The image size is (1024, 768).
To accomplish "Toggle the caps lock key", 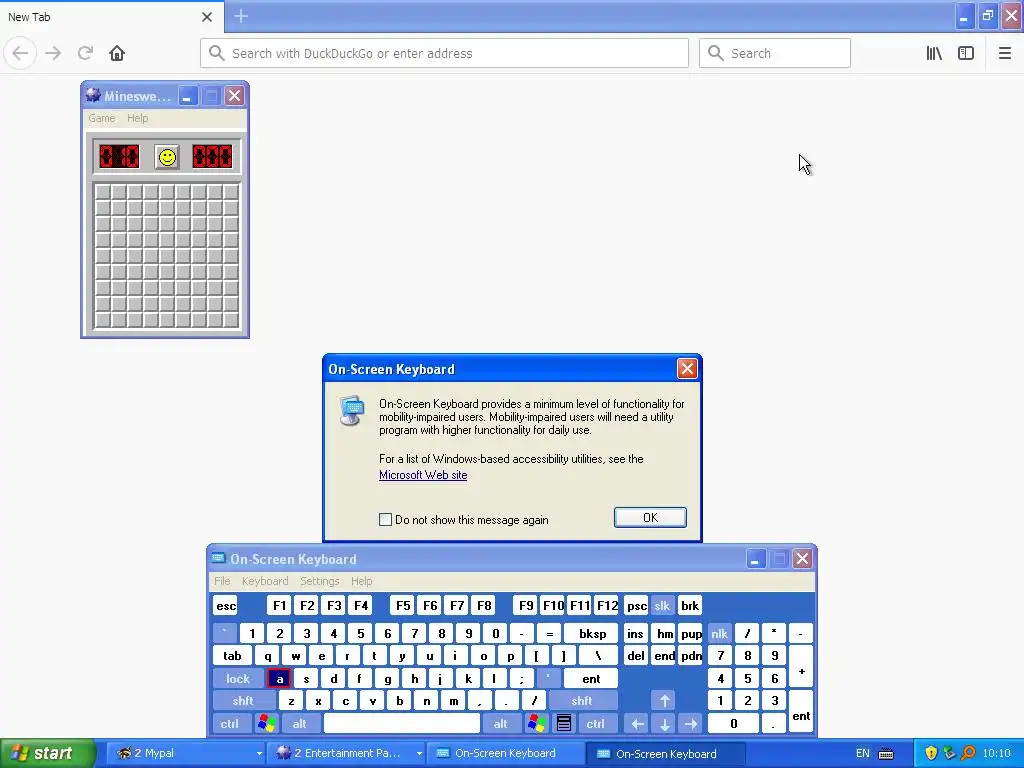I will [238, 679].
